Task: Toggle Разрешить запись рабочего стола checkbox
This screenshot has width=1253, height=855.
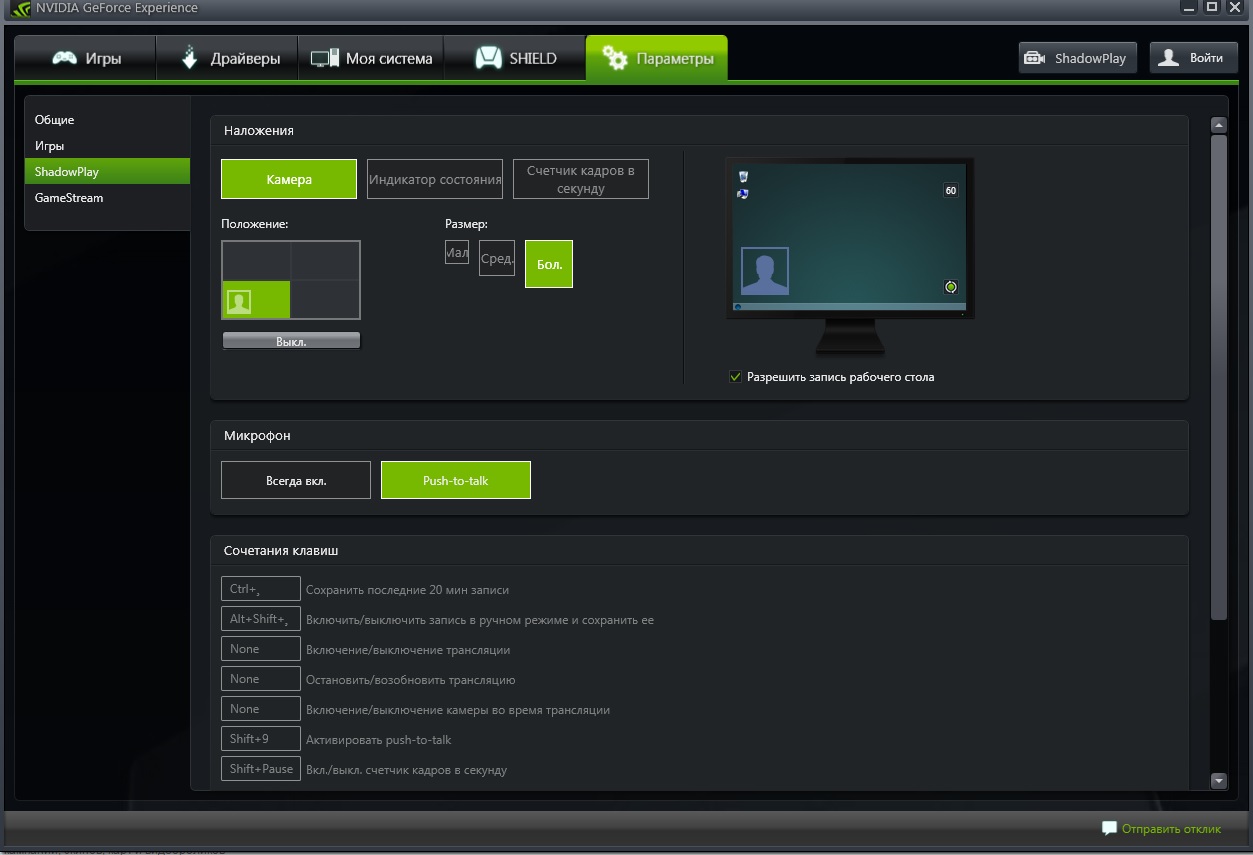Action: click(735, 377)
